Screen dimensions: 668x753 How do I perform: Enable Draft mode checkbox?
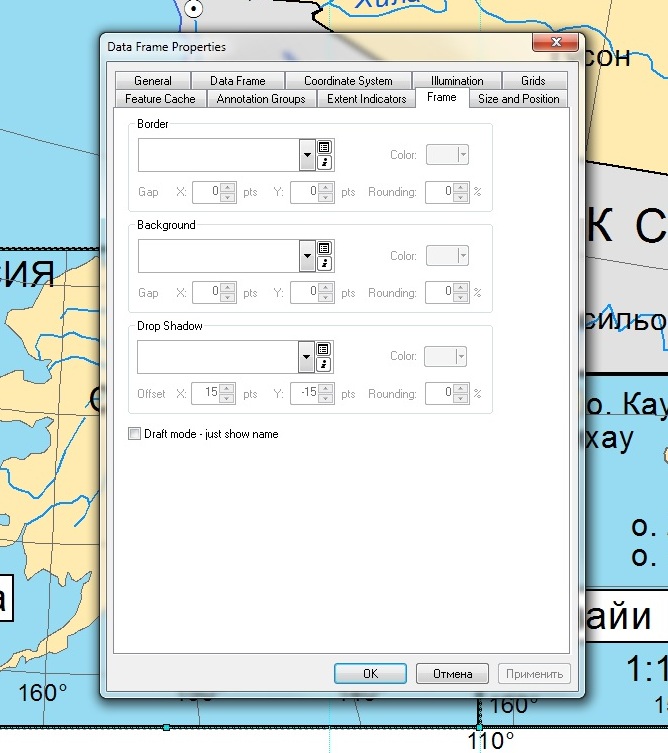(x=134, y=434)
